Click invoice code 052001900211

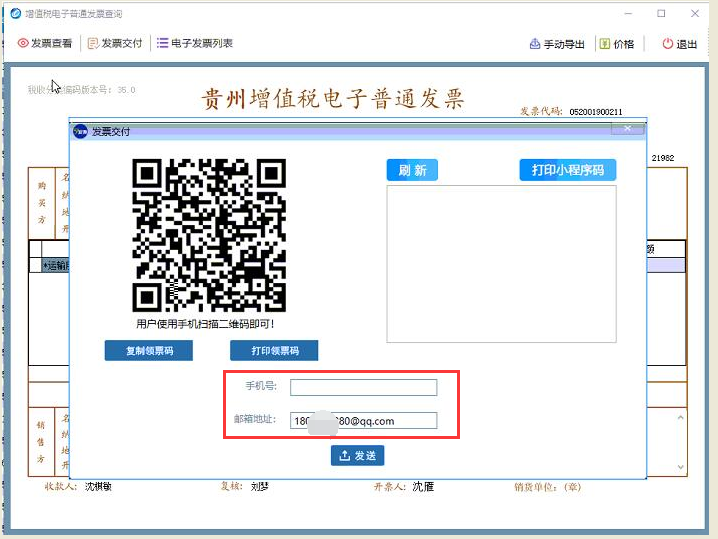tap(596, 112)
